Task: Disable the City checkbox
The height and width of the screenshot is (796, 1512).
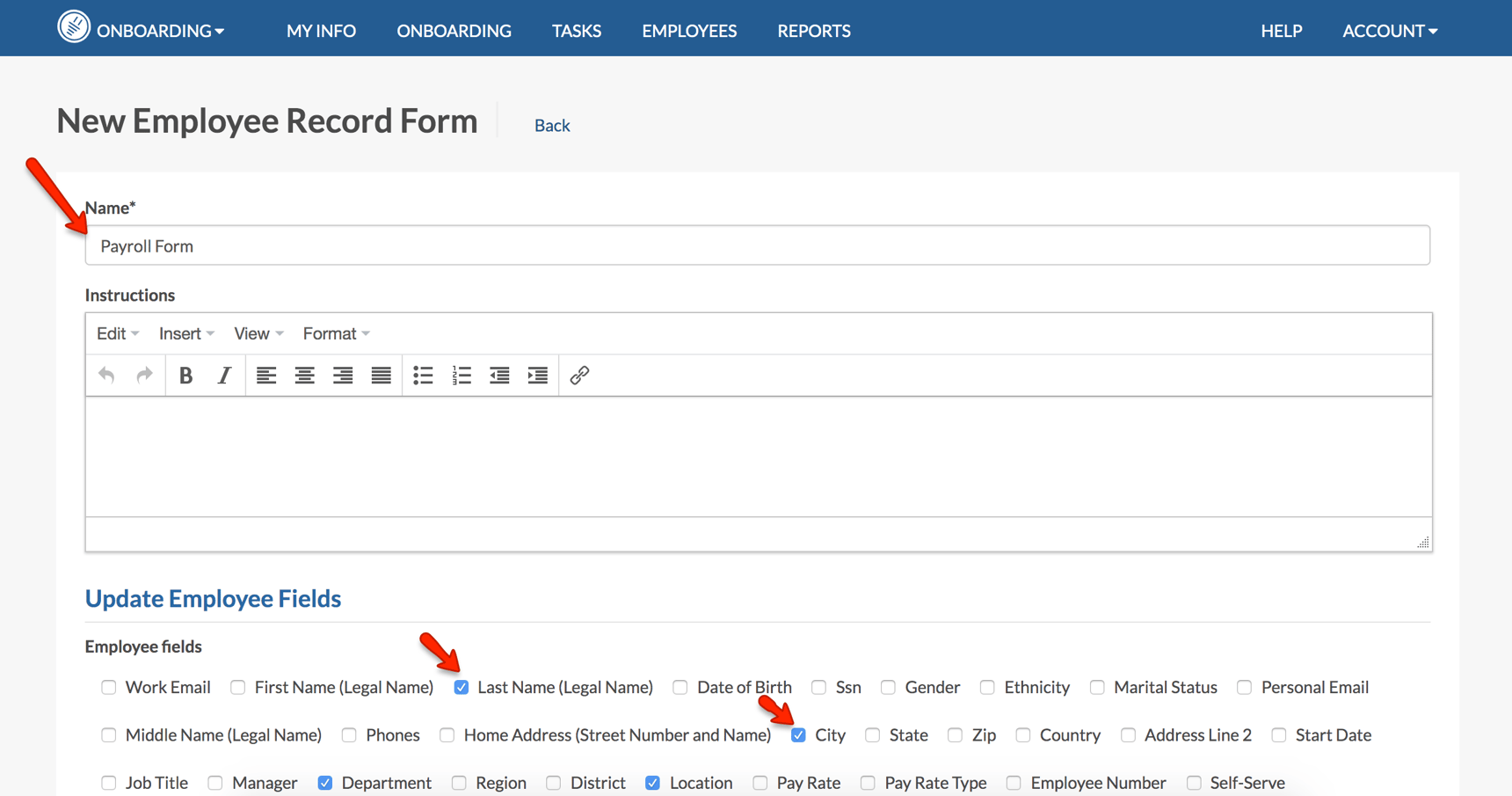Action: 798,734
